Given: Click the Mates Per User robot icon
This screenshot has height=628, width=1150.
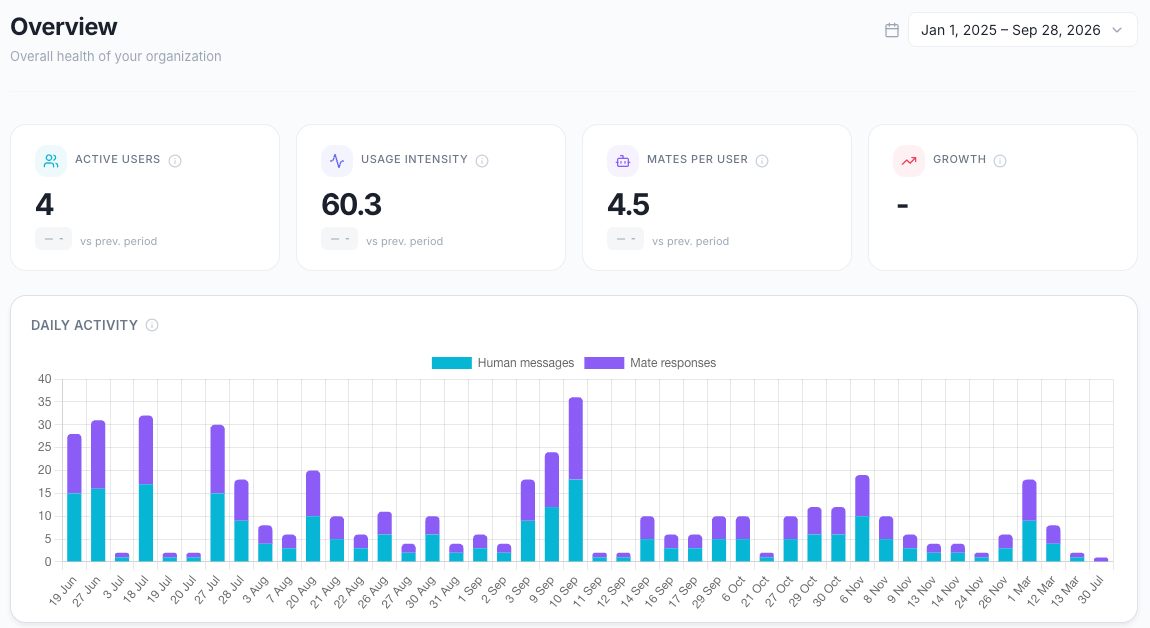Looking at the screenshot, I should tap(623, 161).
